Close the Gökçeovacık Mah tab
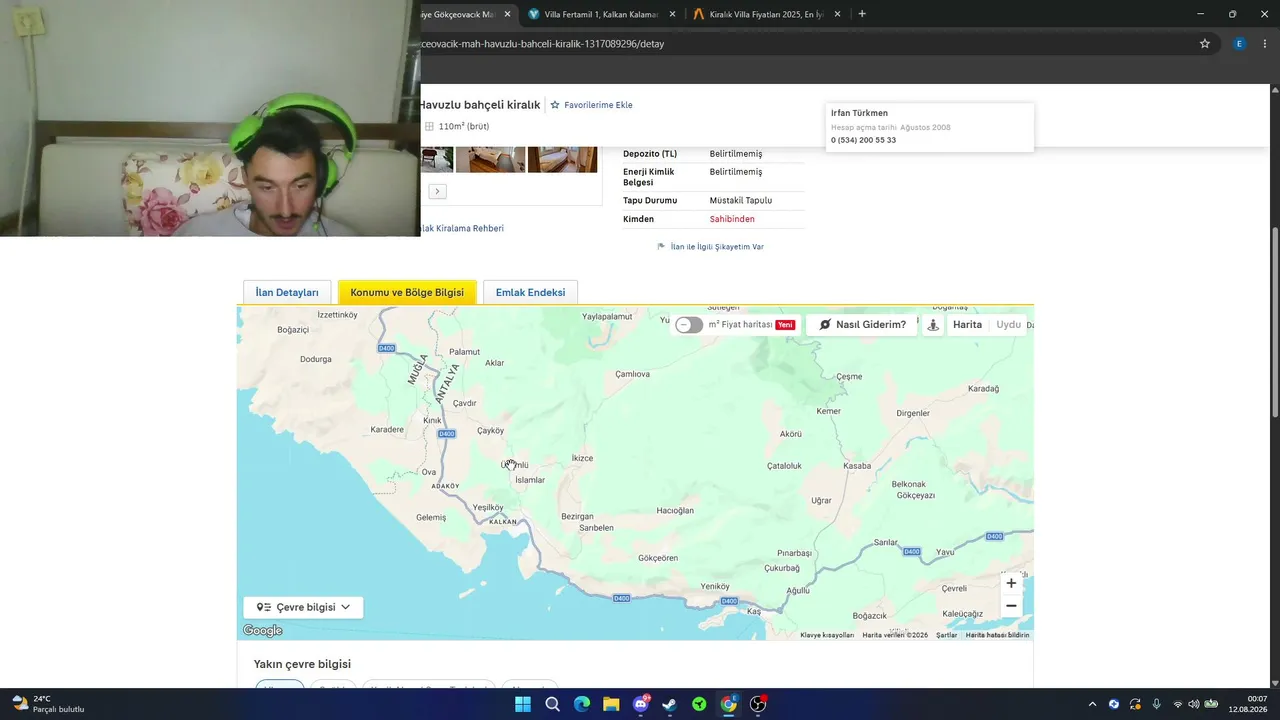 pyautogui.click(x=508, y=14)
